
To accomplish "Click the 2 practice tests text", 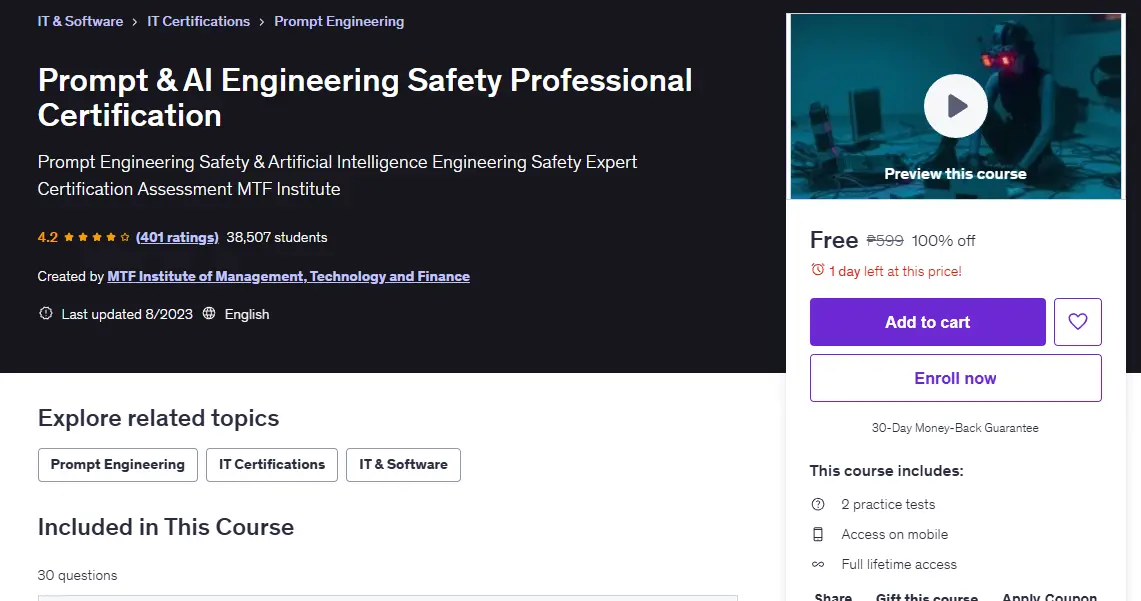I will coord(888,504).
